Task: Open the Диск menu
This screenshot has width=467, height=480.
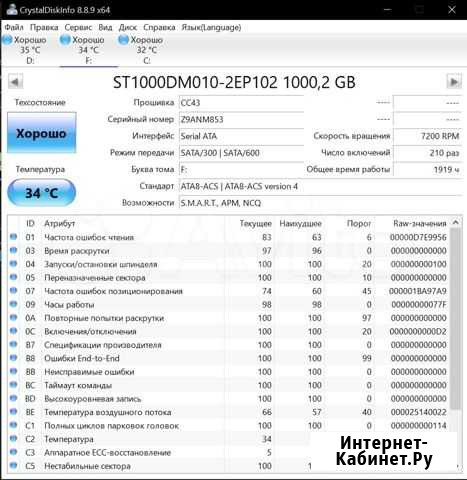Action: pos(128,27)
